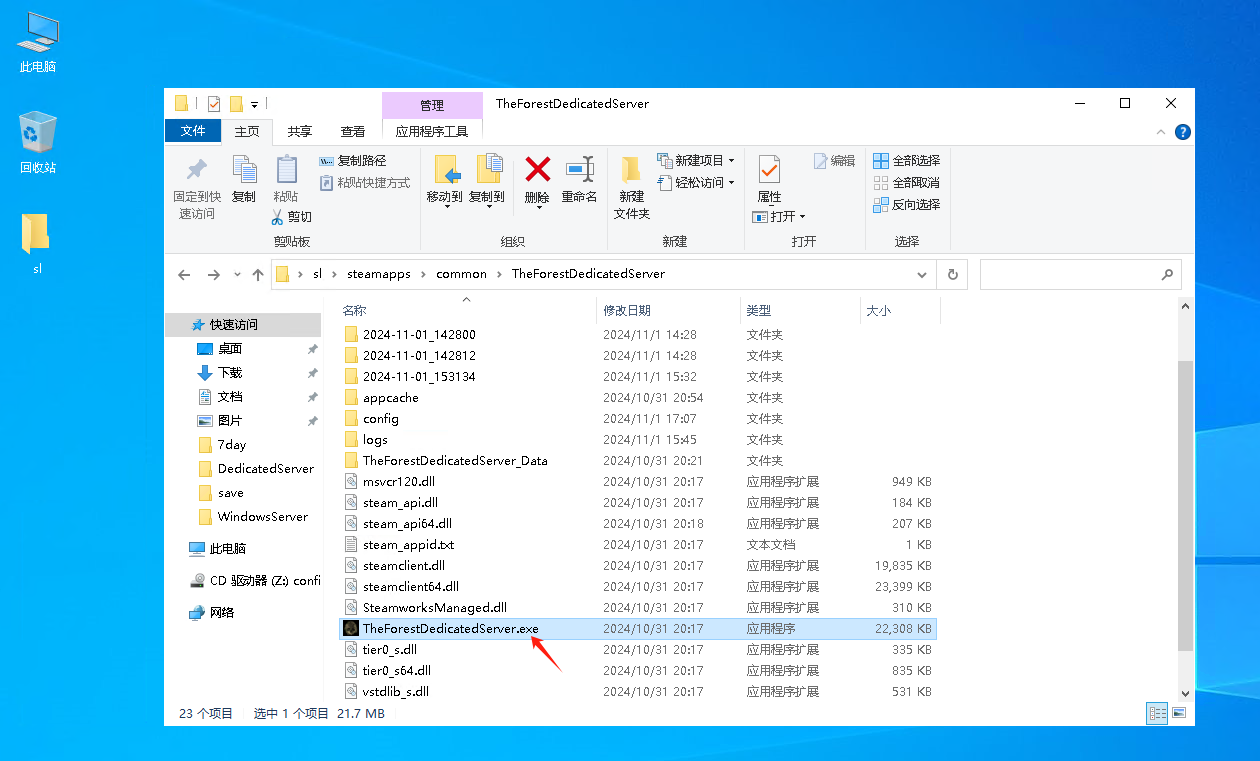This screenshot has width=1260, height=761.
Task: Open the recent locations dropdown arrow
Action: (x=237, y=274)
